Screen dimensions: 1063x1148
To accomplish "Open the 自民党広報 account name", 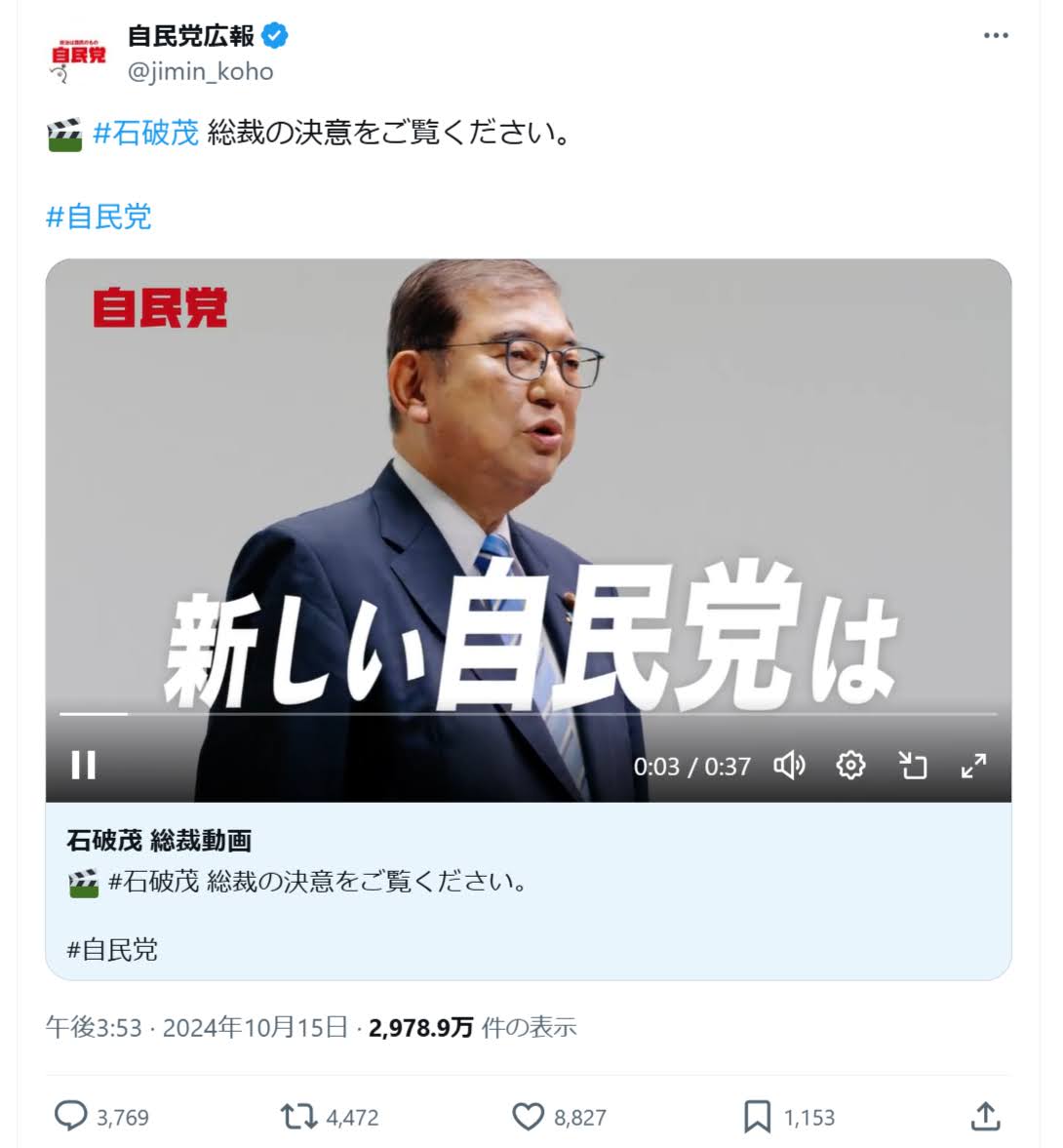I will [x=191, y=35].
